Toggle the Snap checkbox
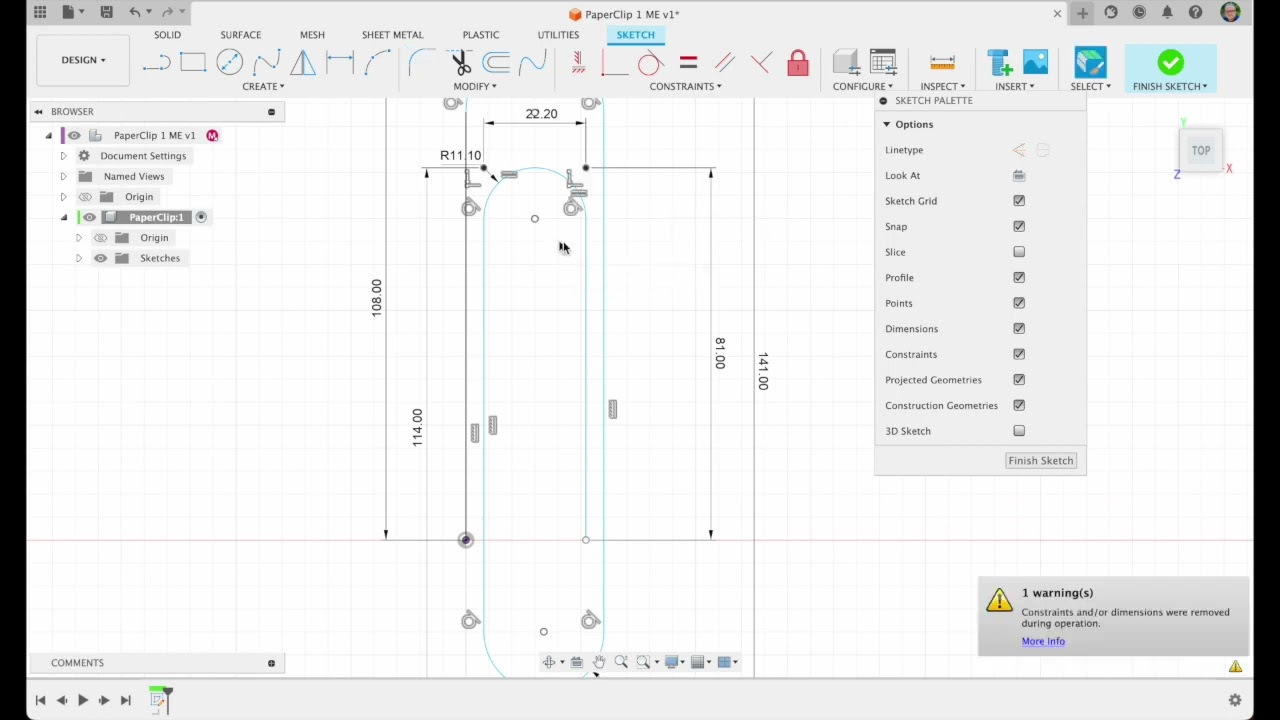 (x=1019, y=227)
